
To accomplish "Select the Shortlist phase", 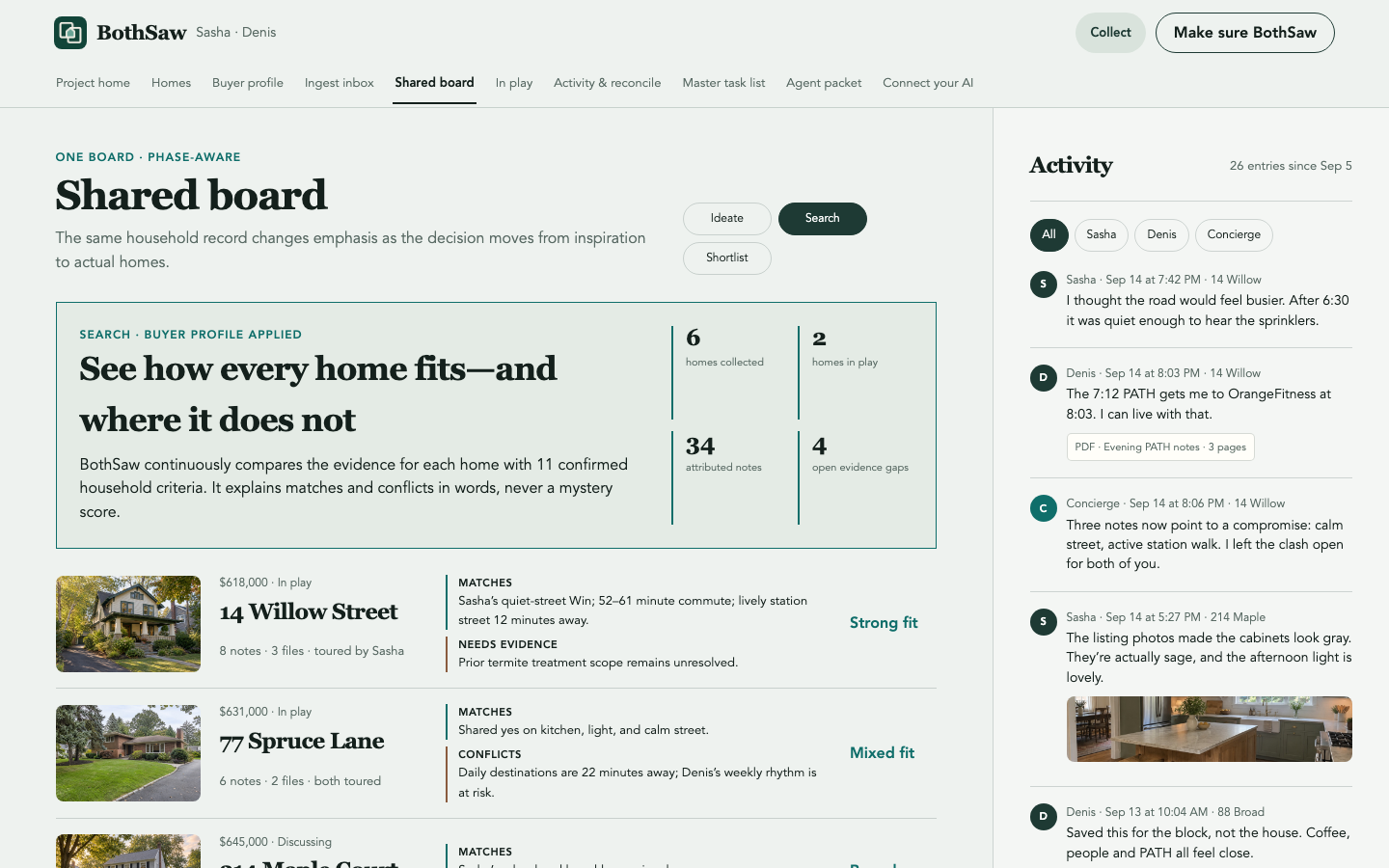I will [727, 258].
